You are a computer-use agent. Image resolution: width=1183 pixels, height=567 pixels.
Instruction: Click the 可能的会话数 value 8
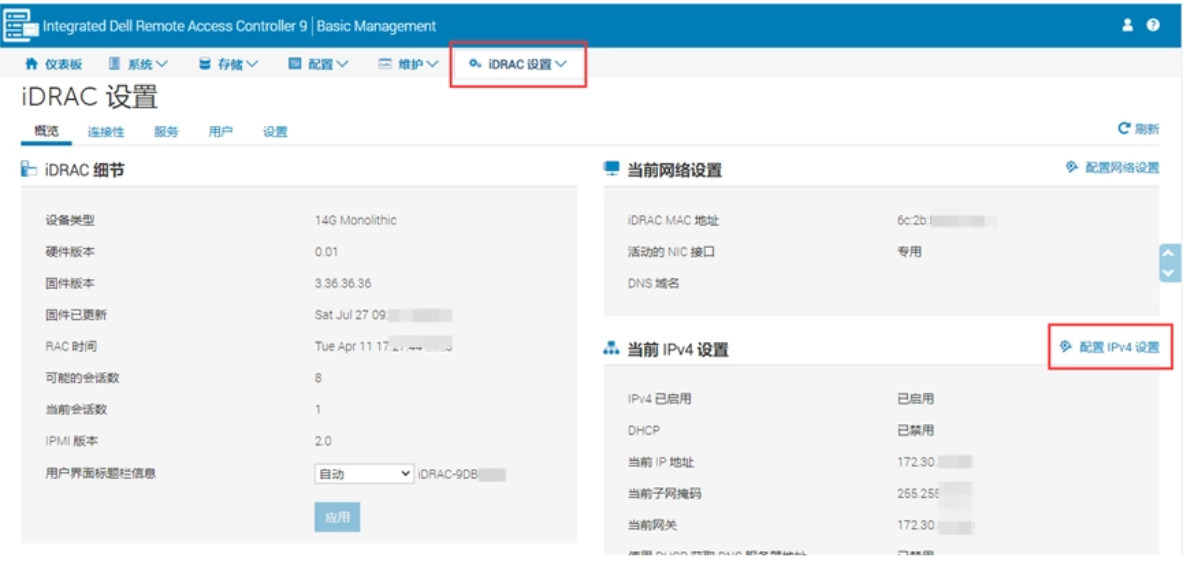pyautogui.click(x=318, y=378)
